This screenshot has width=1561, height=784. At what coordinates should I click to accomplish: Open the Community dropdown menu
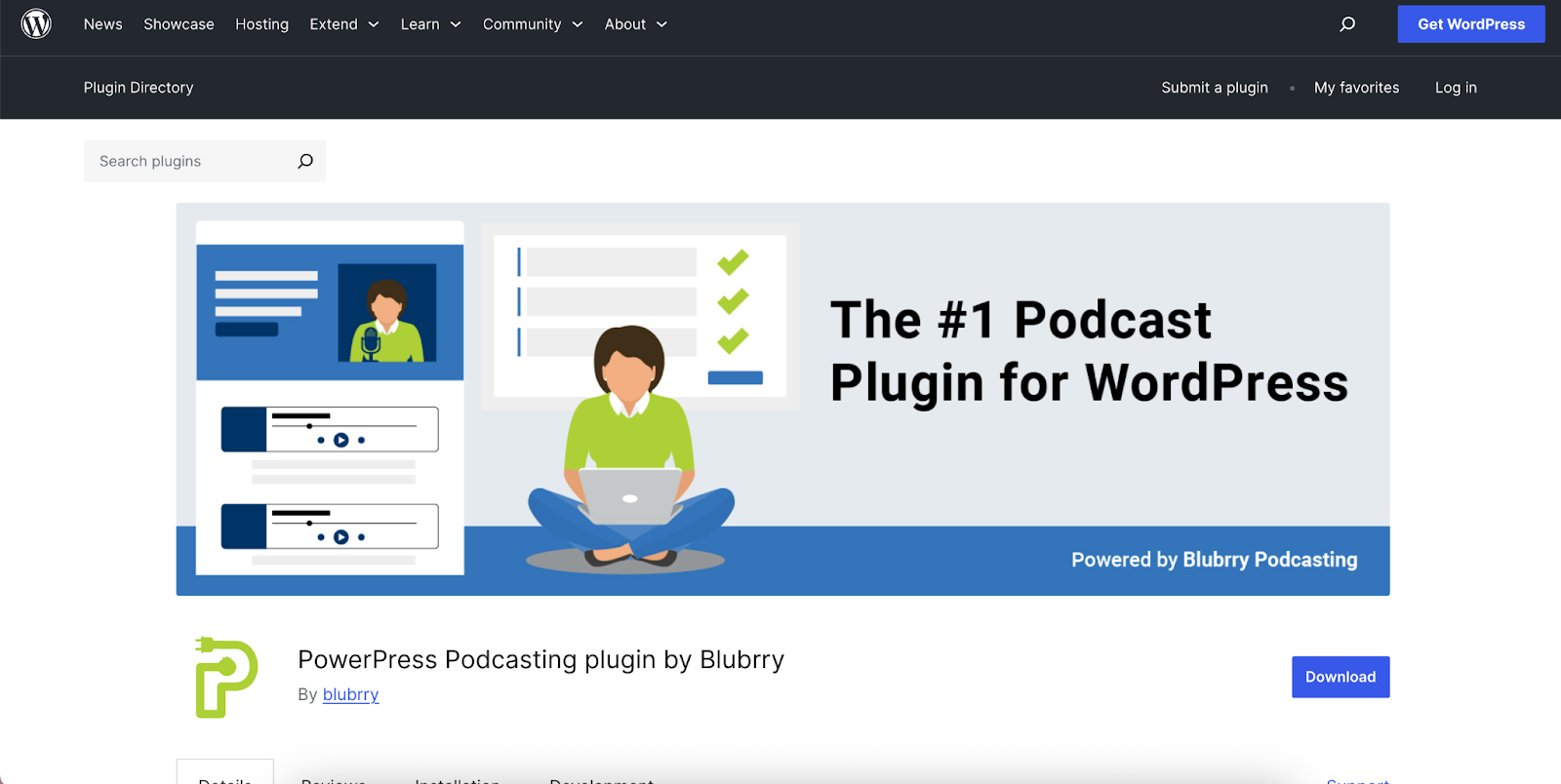532,24
